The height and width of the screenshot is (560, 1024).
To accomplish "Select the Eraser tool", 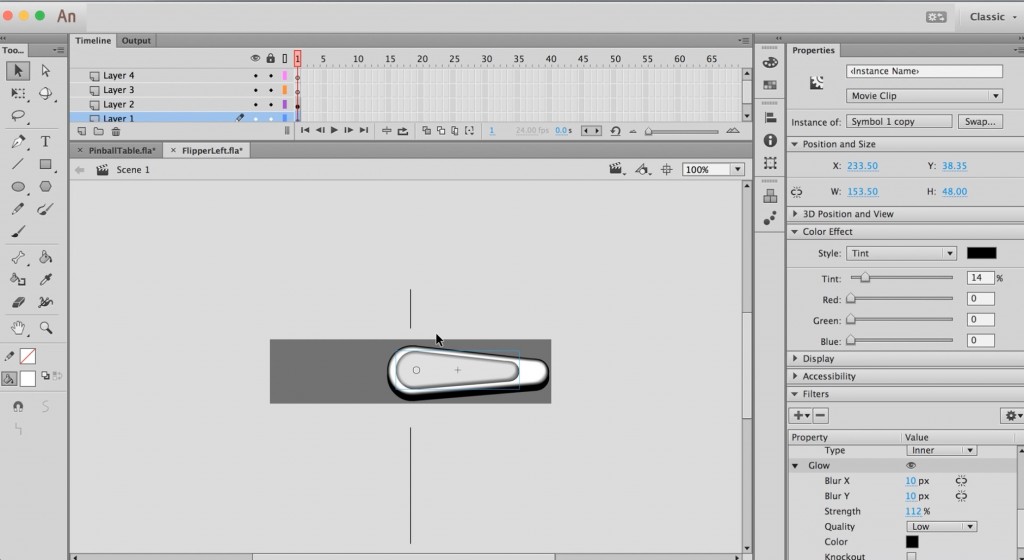I will (x=18, y=302).
